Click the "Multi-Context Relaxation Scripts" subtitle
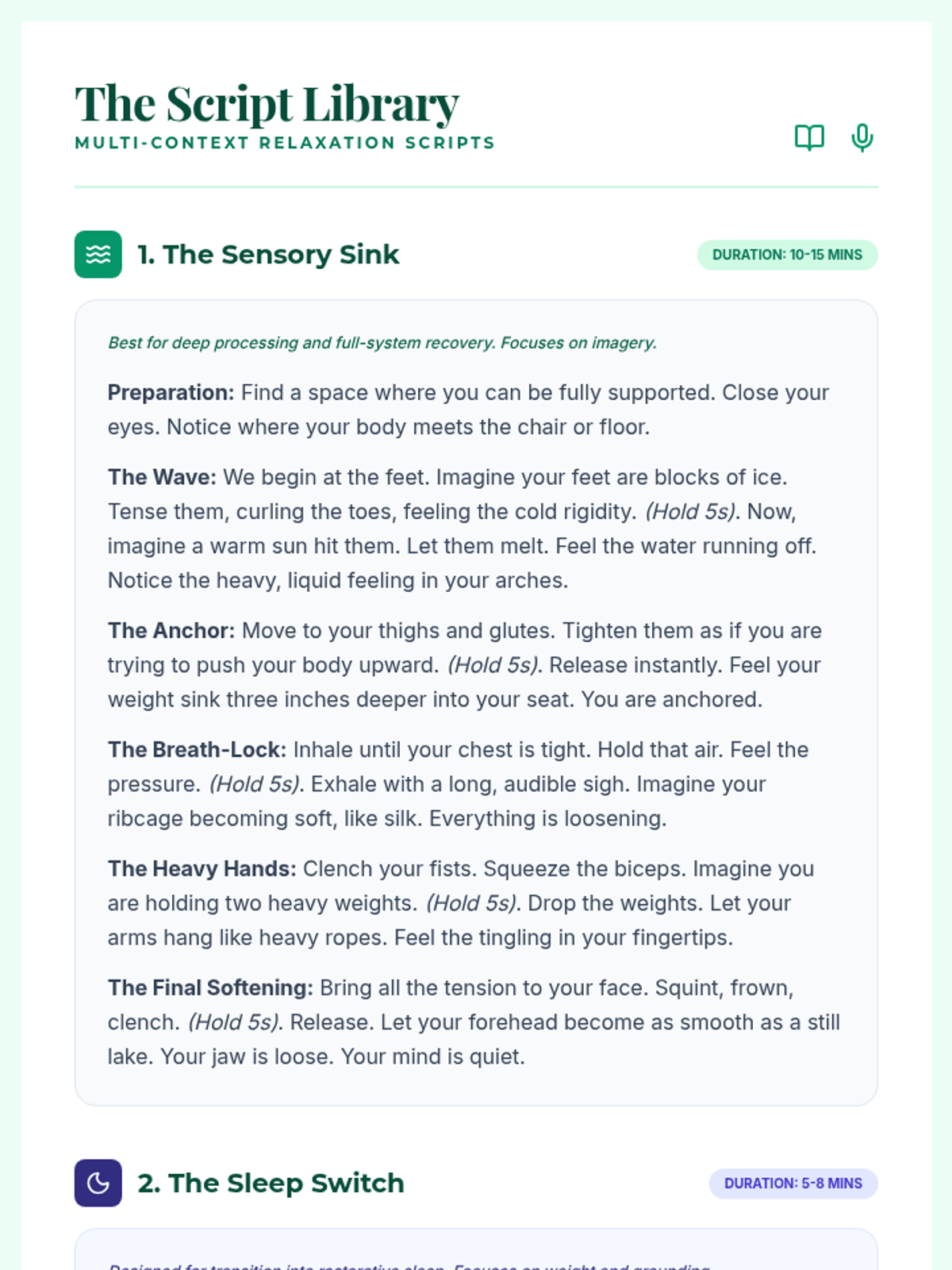Screen dimensions: 952x1270 pyautogui.click(x=285, y=143)
